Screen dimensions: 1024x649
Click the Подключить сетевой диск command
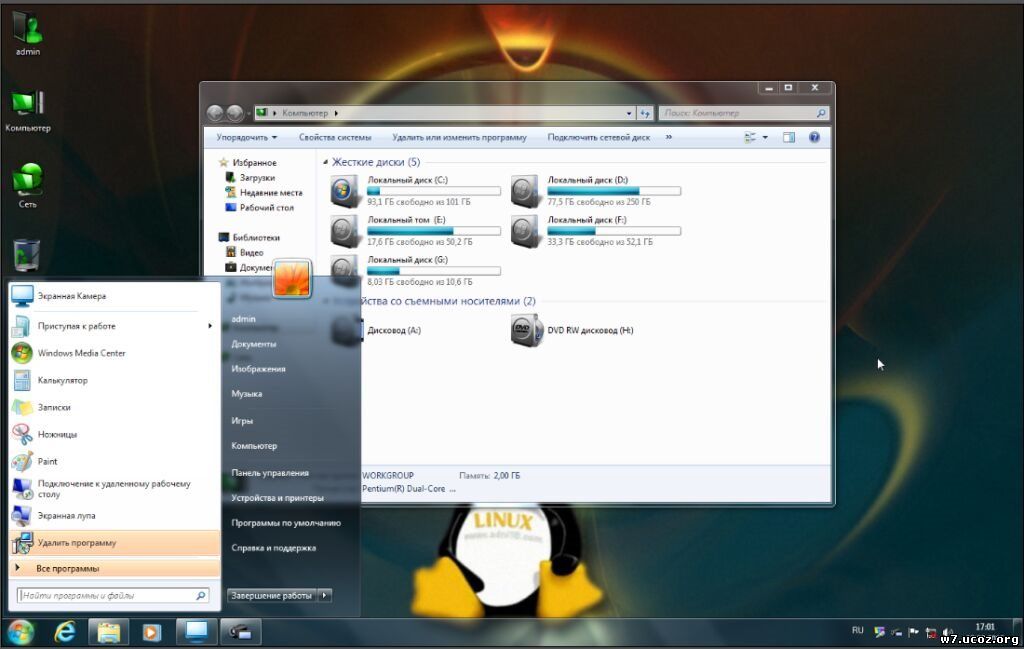click(x=598, y=137)
